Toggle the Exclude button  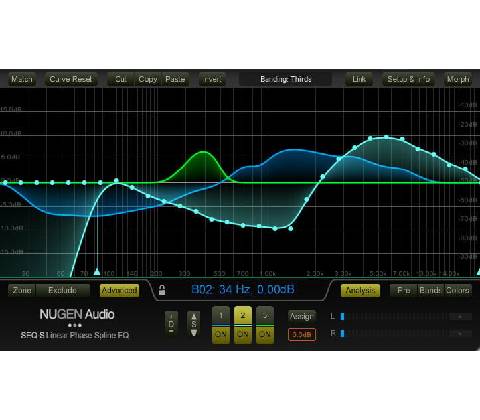[x=62, y=290]
